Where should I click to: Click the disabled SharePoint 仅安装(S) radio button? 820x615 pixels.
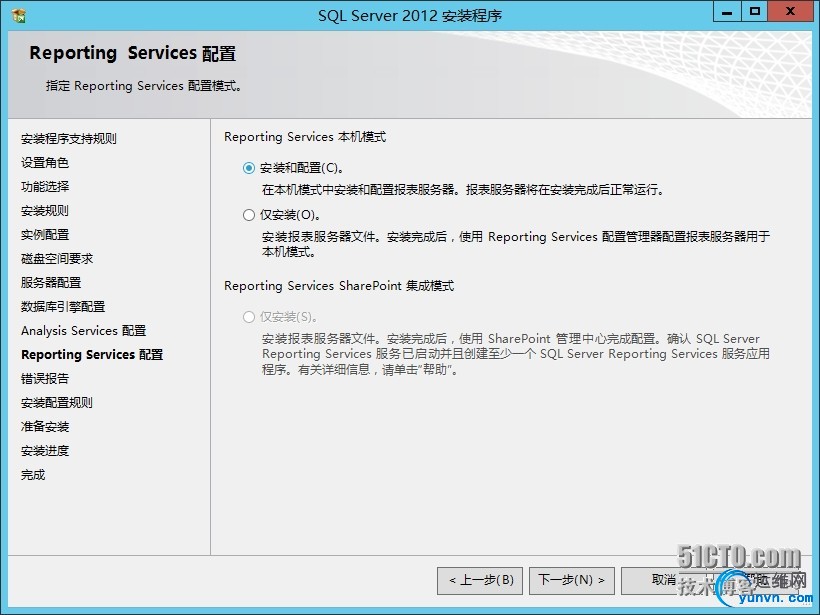pos(249,317)
